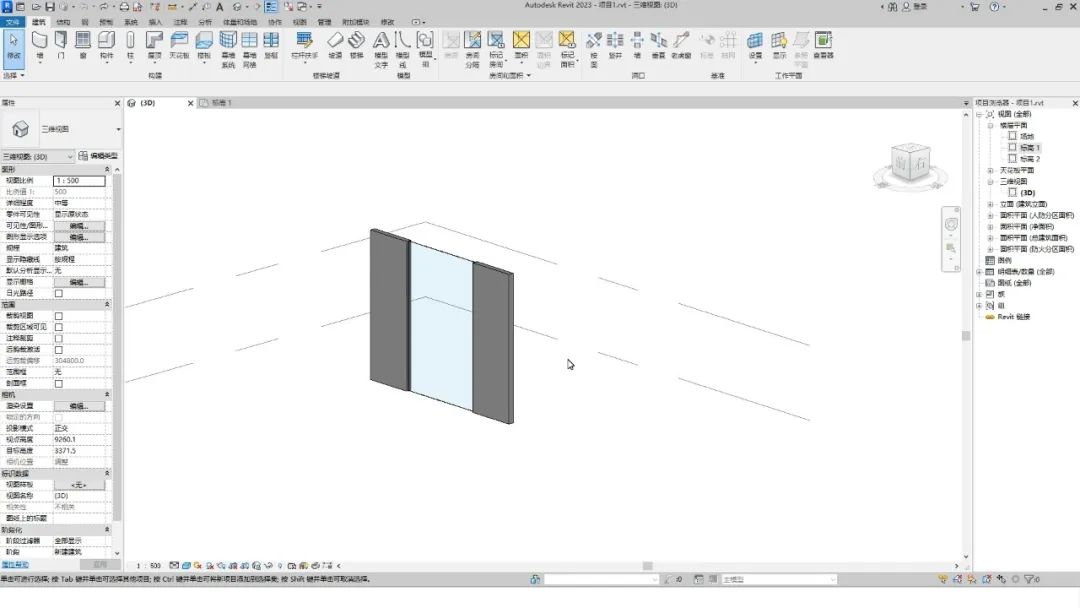The width and height of the screenshot is (1080, 608).
Task: Enable the Crop View (裁剪视图) checkbox
Action: point(59,316)
